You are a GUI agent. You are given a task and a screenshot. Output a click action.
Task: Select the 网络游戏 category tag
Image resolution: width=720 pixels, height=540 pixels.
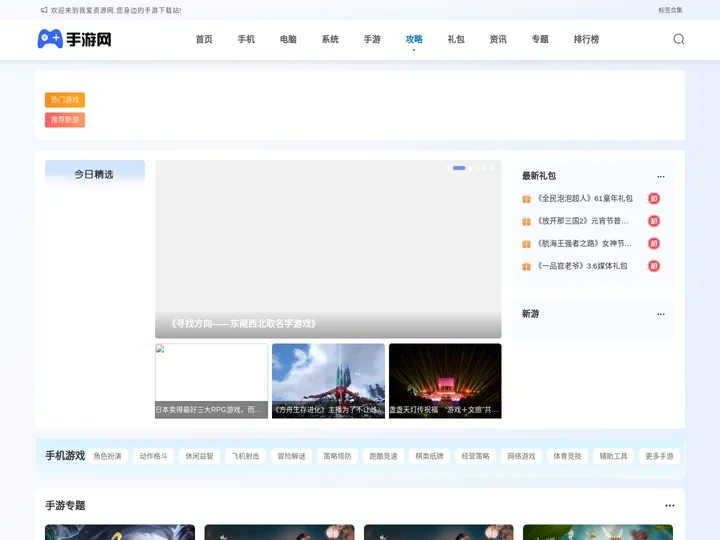click(x=522, y=456)
